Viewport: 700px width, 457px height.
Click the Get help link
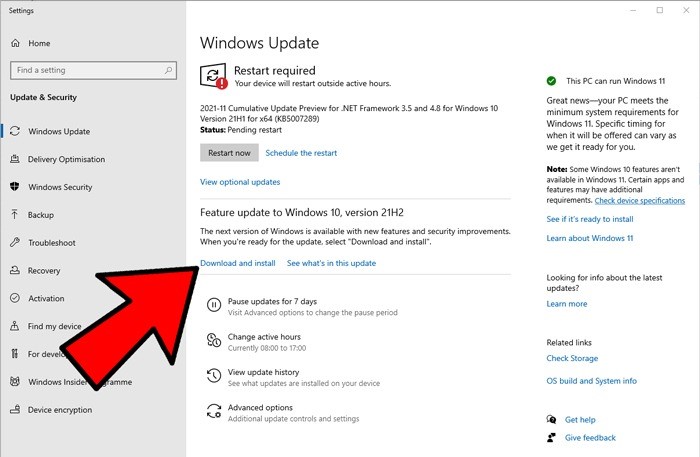[x=580, y=420]
